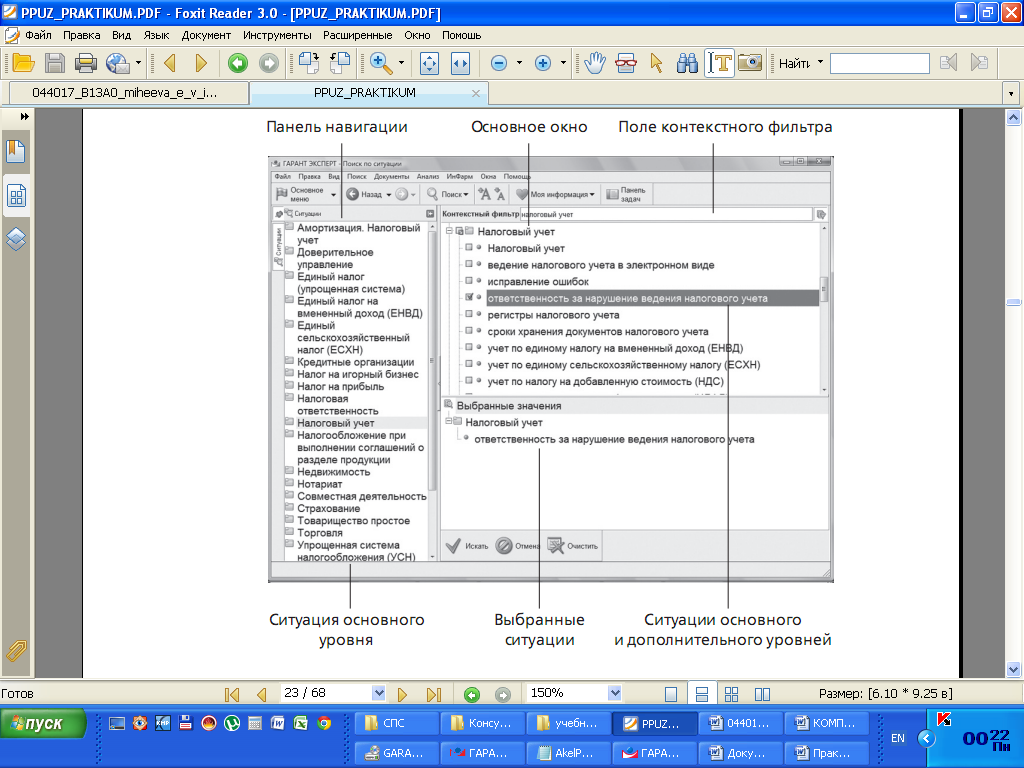1024x768 pixels.
Task: Expand the navigation panel chevrons
Action: (x=24, y=116)
